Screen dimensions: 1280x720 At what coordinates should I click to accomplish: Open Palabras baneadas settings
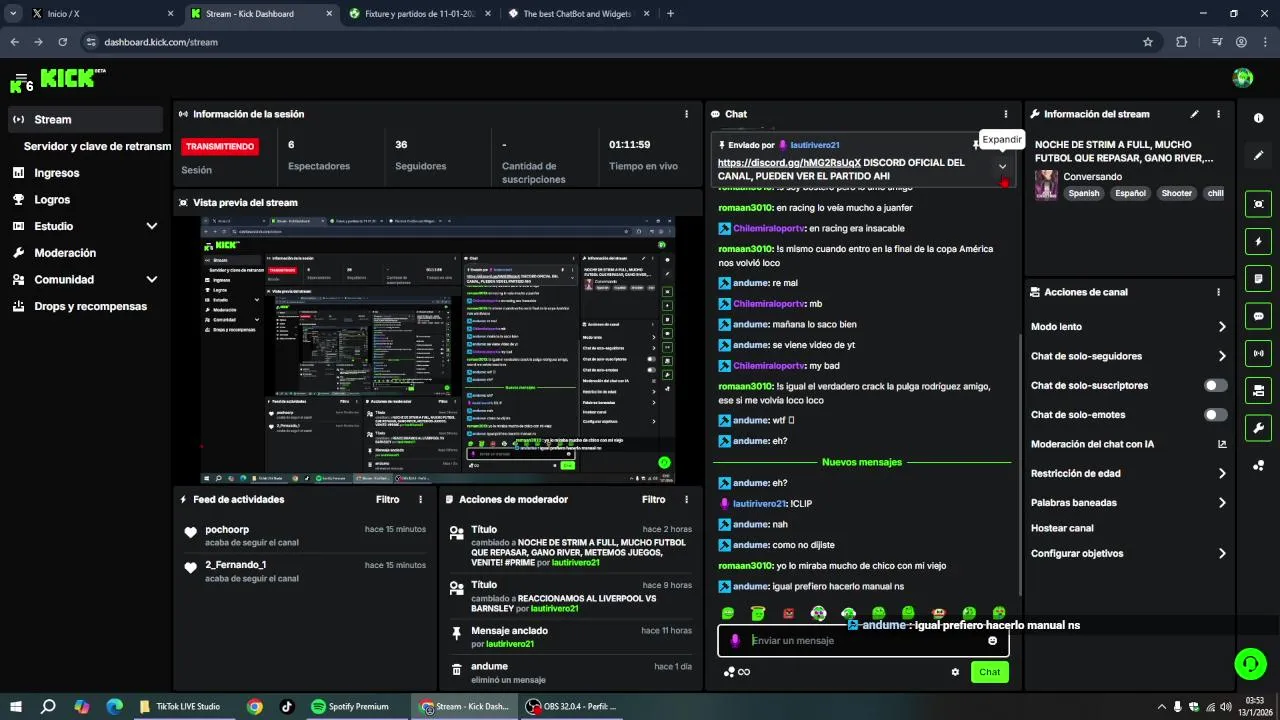1128,503
